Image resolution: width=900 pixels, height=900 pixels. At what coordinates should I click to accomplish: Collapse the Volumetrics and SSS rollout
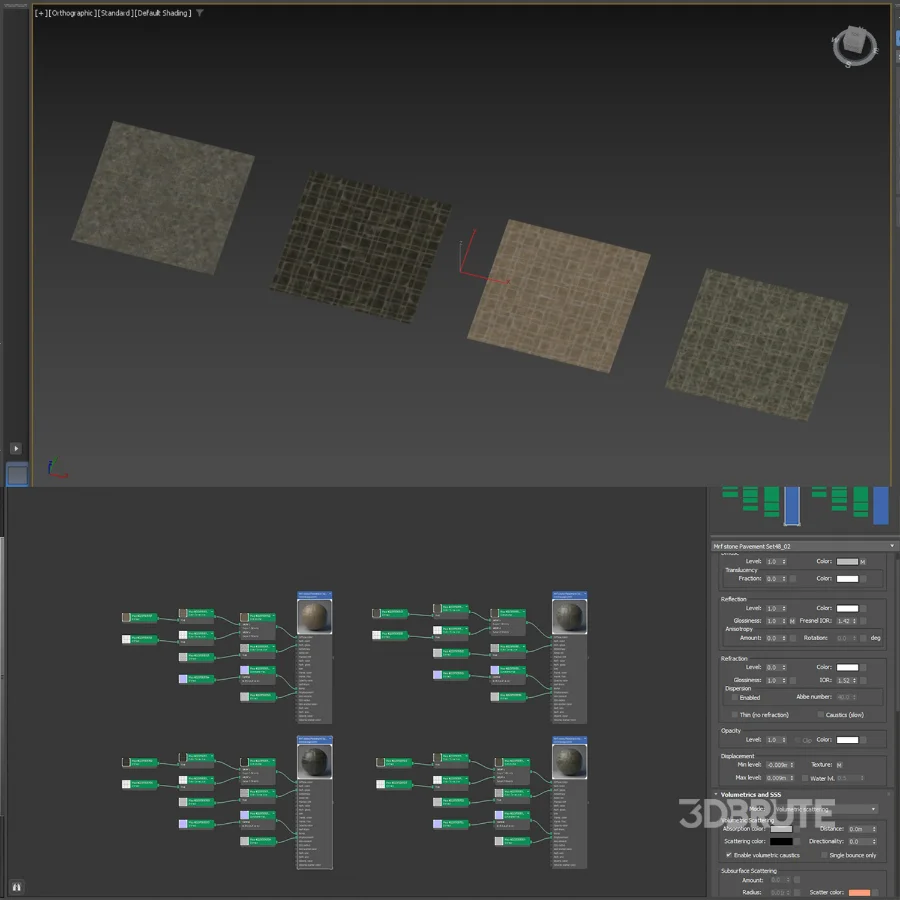click(750, 794)
